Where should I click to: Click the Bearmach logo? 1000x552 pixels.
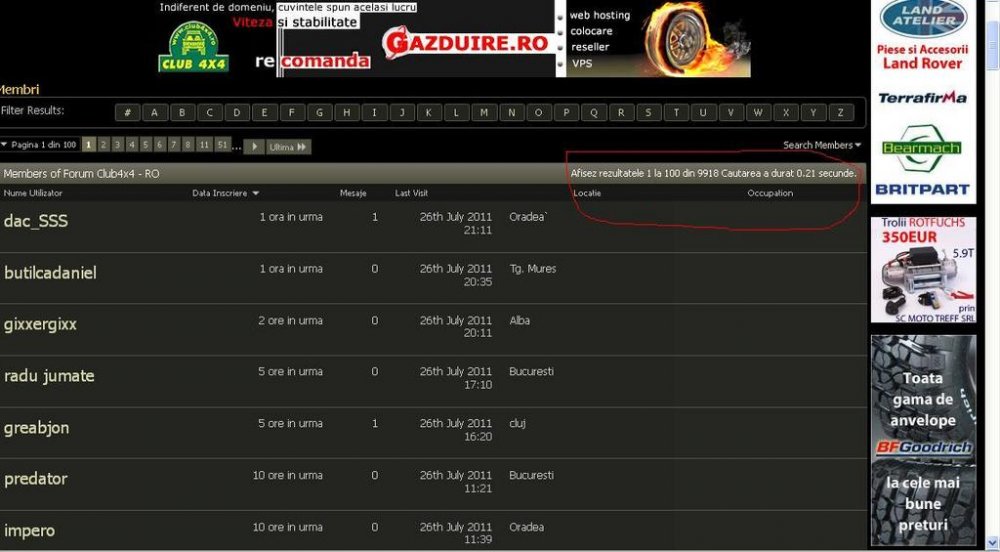tap(922, 149)
